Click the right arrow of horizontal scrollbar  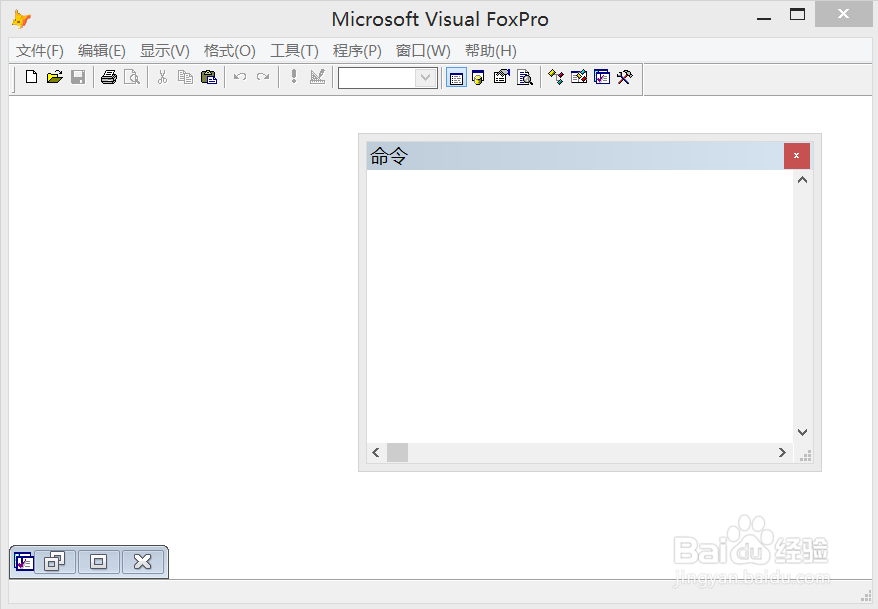click(x=782, y=452)
